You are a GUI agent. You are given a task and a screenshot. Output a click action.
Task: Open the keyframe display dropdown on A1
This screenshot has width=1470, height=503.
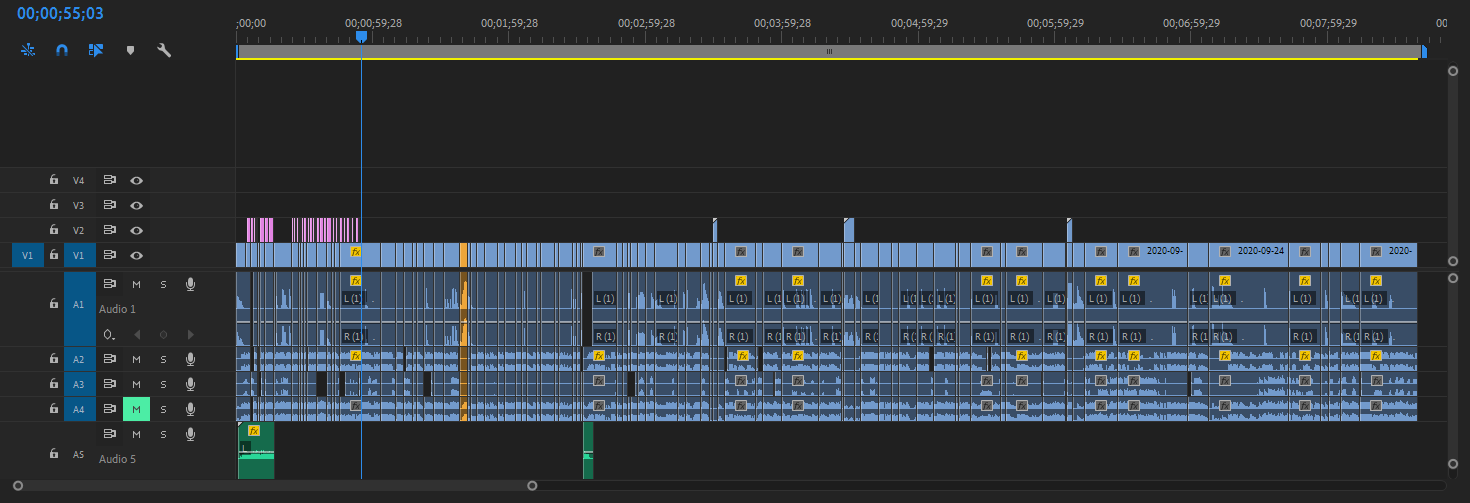109,334
